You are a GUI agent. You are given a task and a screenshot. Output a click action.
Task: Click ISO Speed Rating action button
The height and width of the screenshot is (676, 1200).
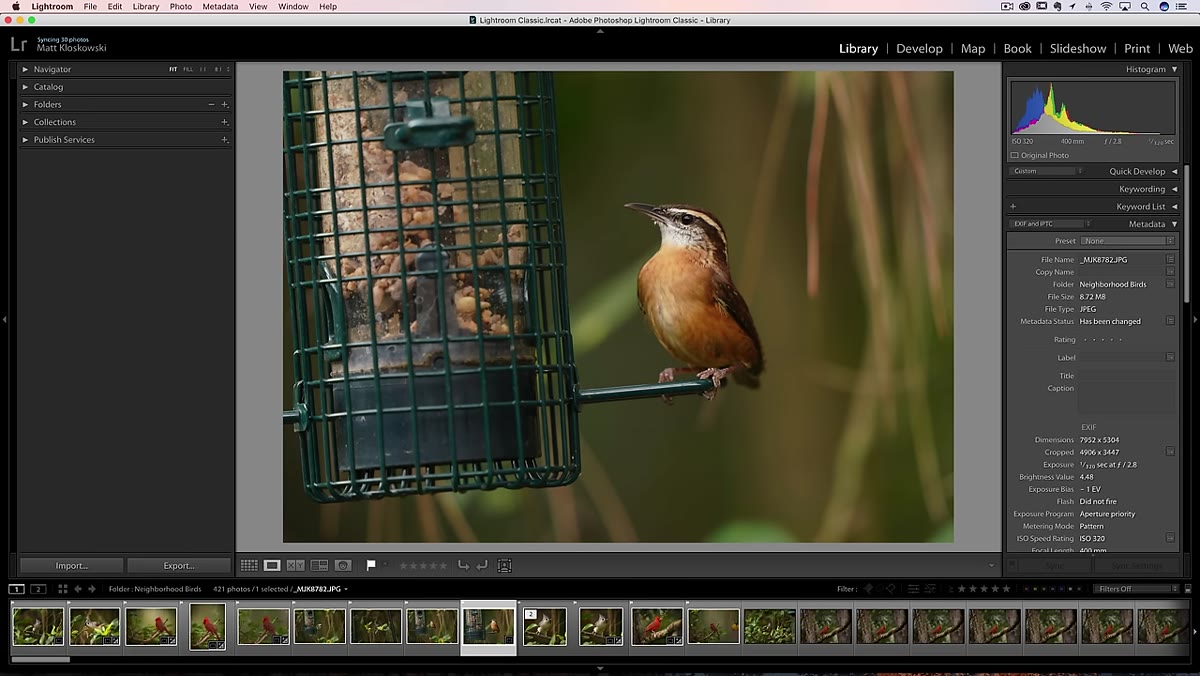[1170, 538]
